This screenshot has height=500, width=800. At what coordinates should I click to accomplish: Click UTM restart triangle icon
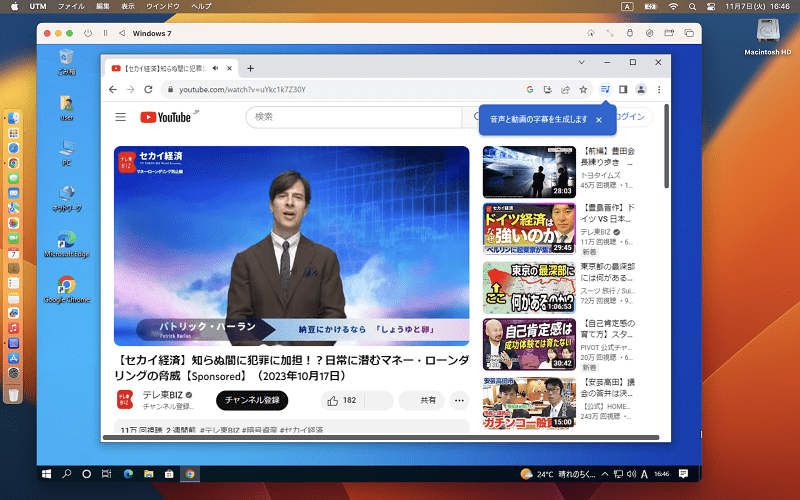tap(122, 33)
